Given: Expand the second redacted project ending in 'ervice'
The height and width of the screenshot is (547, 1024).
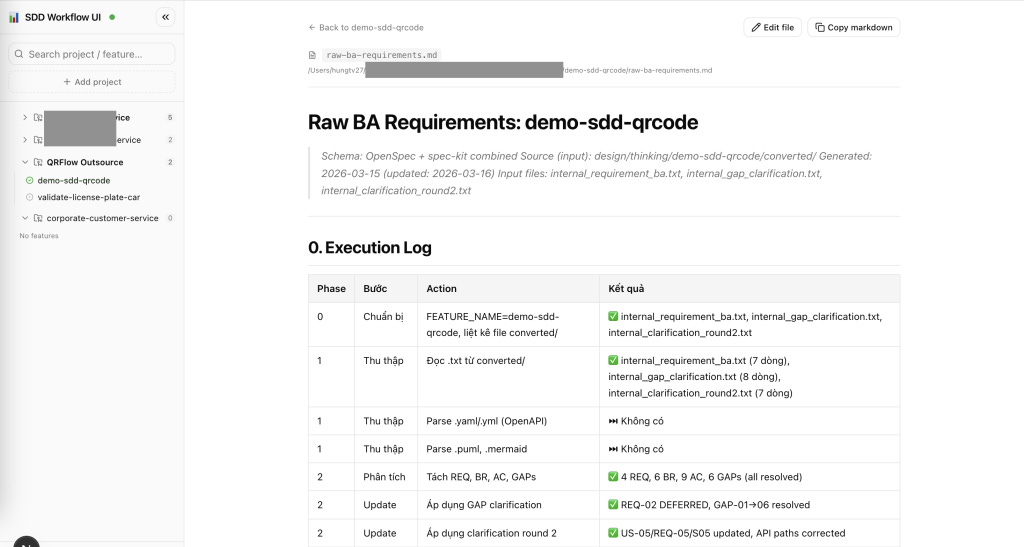Looking at the screenshot, I should (25, 140).
